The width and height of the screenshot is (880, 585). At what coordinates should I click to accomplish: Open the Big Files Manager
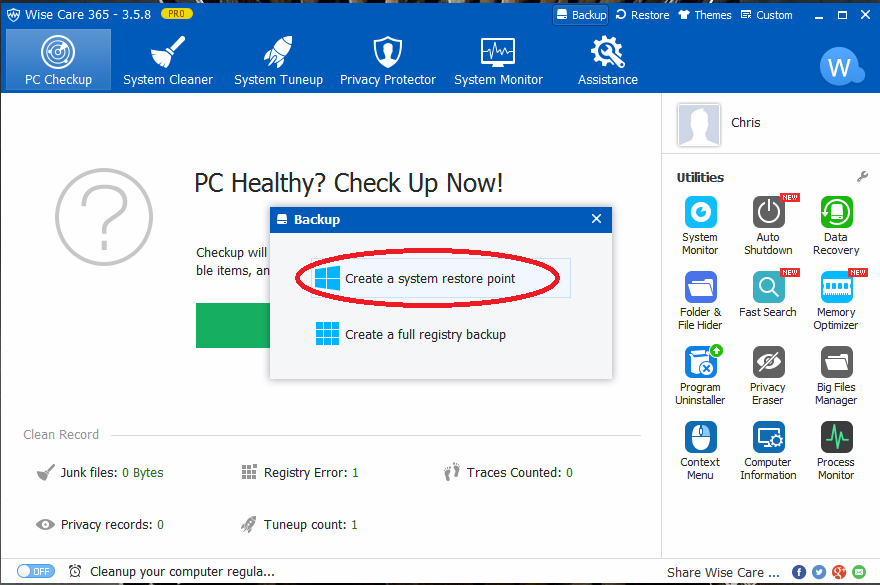coord(836,363)
